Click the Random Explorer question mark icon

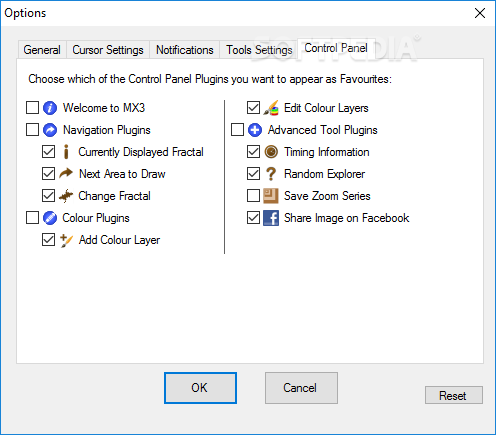click(271, 174)
